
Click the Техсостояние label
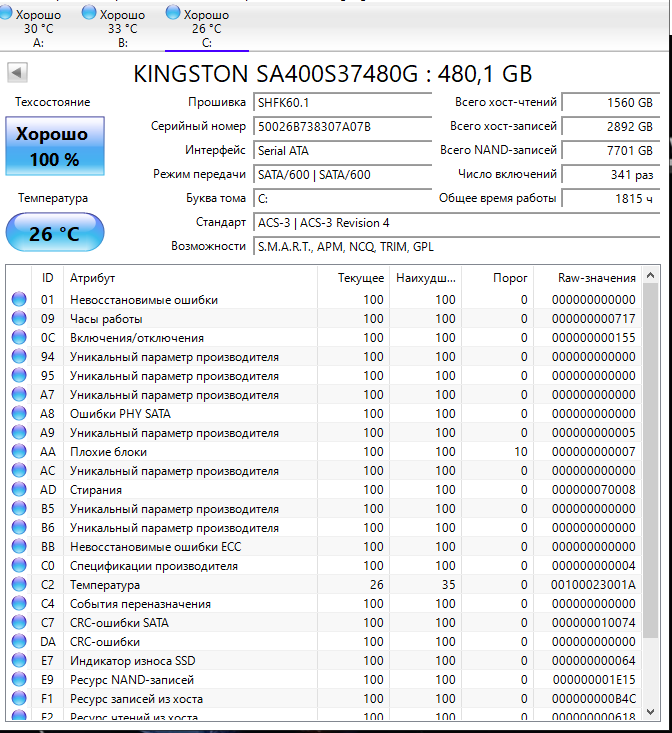(52, 102)
